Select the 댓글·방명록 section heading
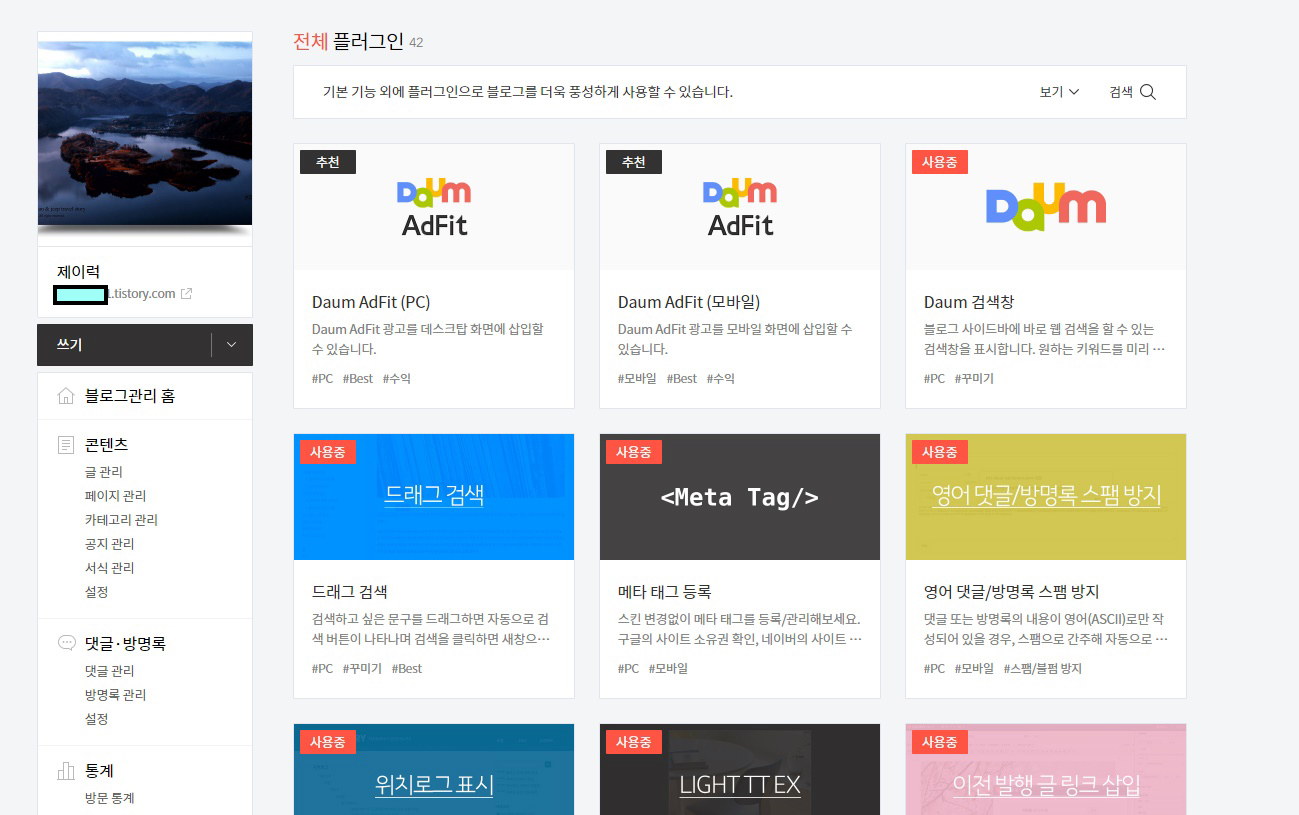 pyautogui.click(x=125, y=643)
